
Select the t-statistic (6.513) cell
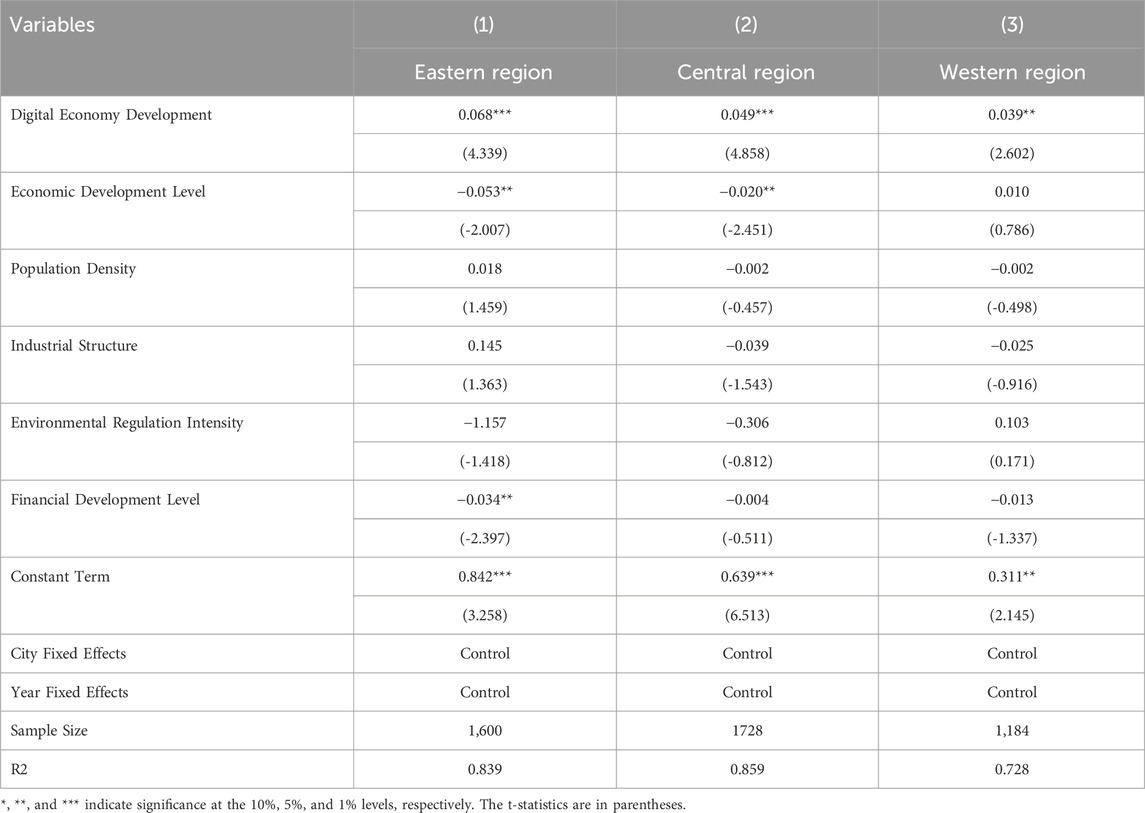747,616
